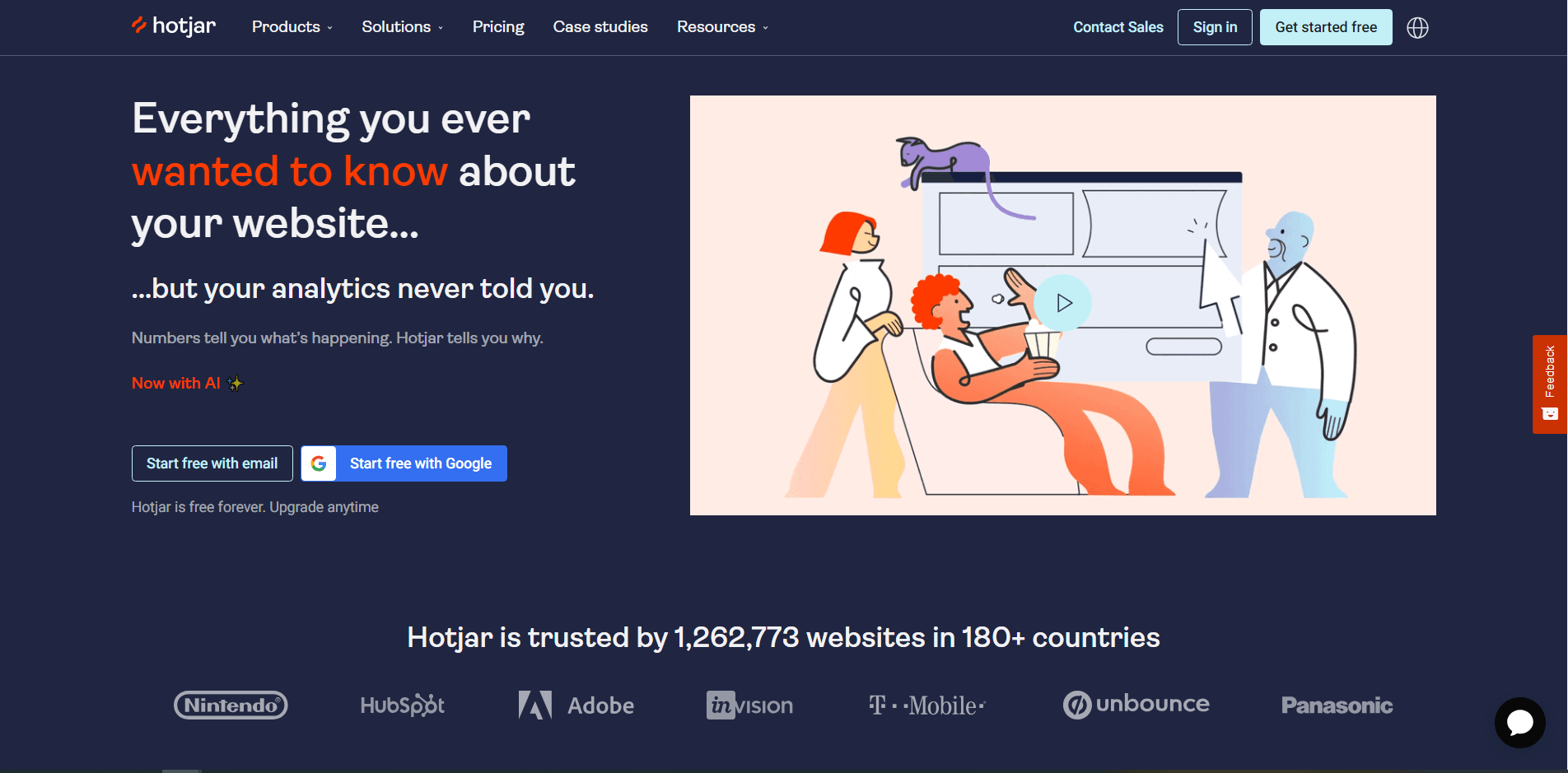This screenshot has height=773, width=1568.
Task: Click the Adobe logo
Action: coord(576,705)
